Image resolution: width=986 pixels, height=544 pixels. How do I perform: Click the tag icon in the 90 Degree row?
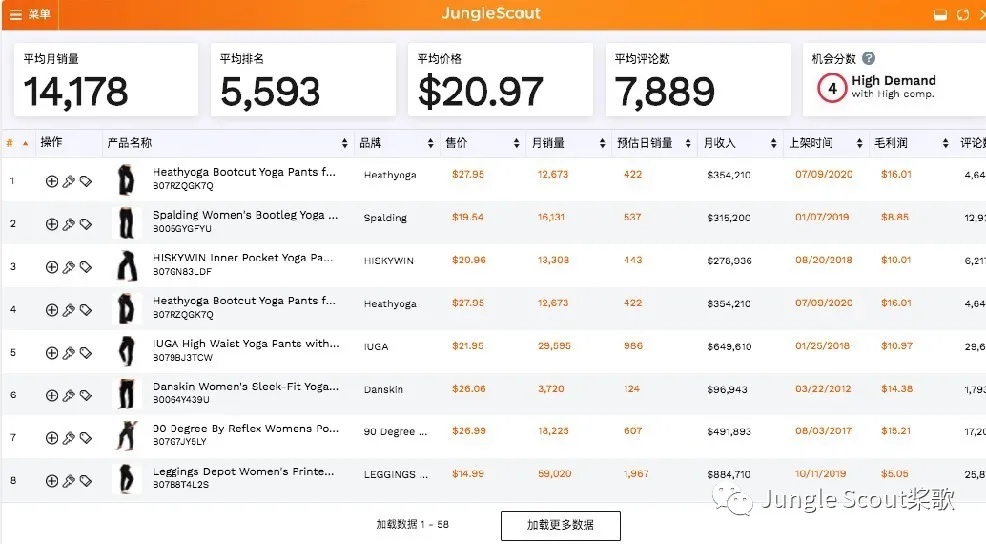[x=86, y=438]
